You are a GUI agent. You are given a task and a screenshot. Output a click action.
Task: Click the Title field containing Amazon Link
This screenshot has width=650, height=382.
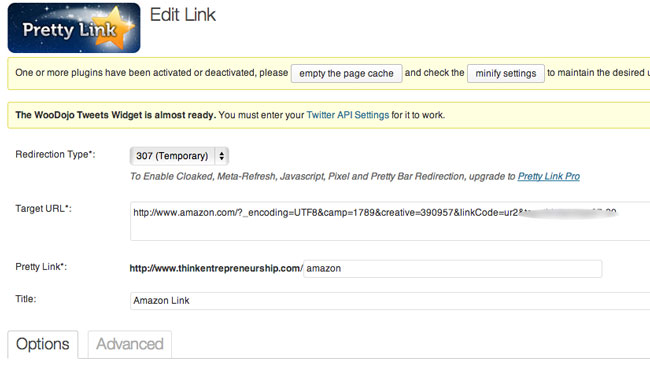(x=390, y=300)
